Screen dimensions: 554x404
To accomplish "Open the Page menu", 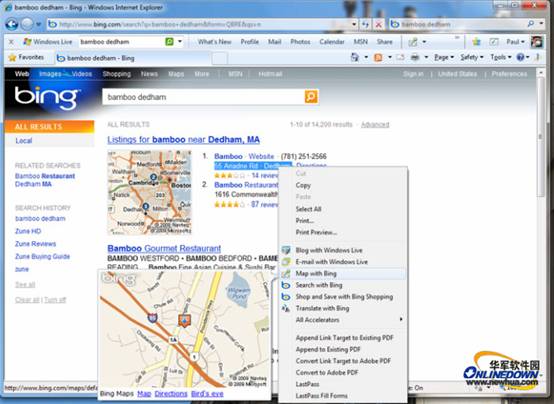I will [443, 57].
